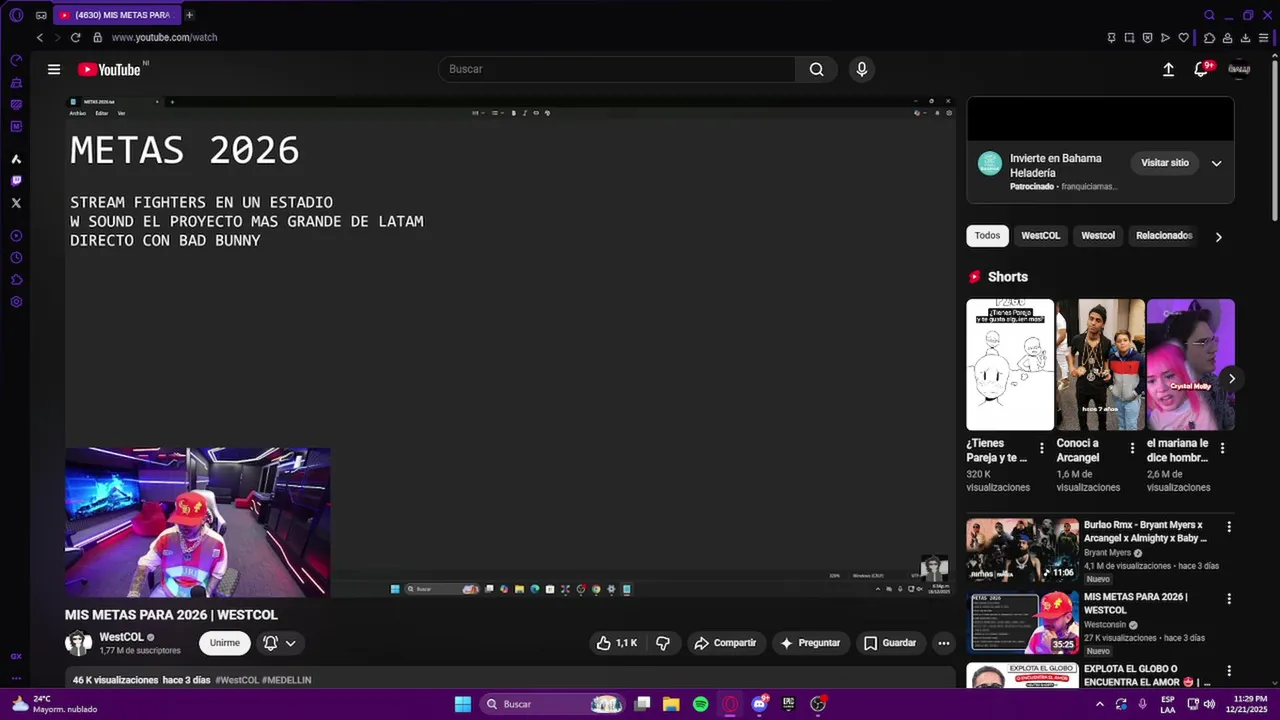Open Twitch in the Opera sidebar
Screen dimensions: 1280x720
coord(16,181)
